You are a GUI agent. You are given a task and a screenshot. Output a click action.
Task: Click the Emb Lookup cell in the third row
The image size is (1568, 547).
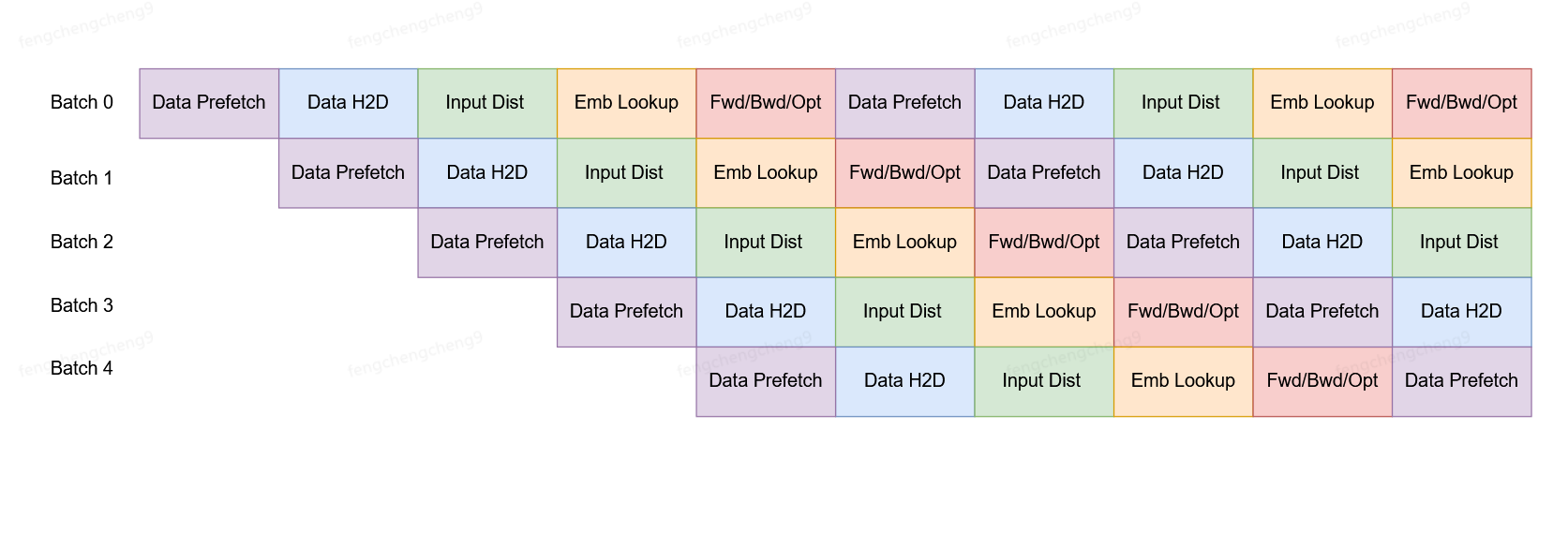[904, 243]
